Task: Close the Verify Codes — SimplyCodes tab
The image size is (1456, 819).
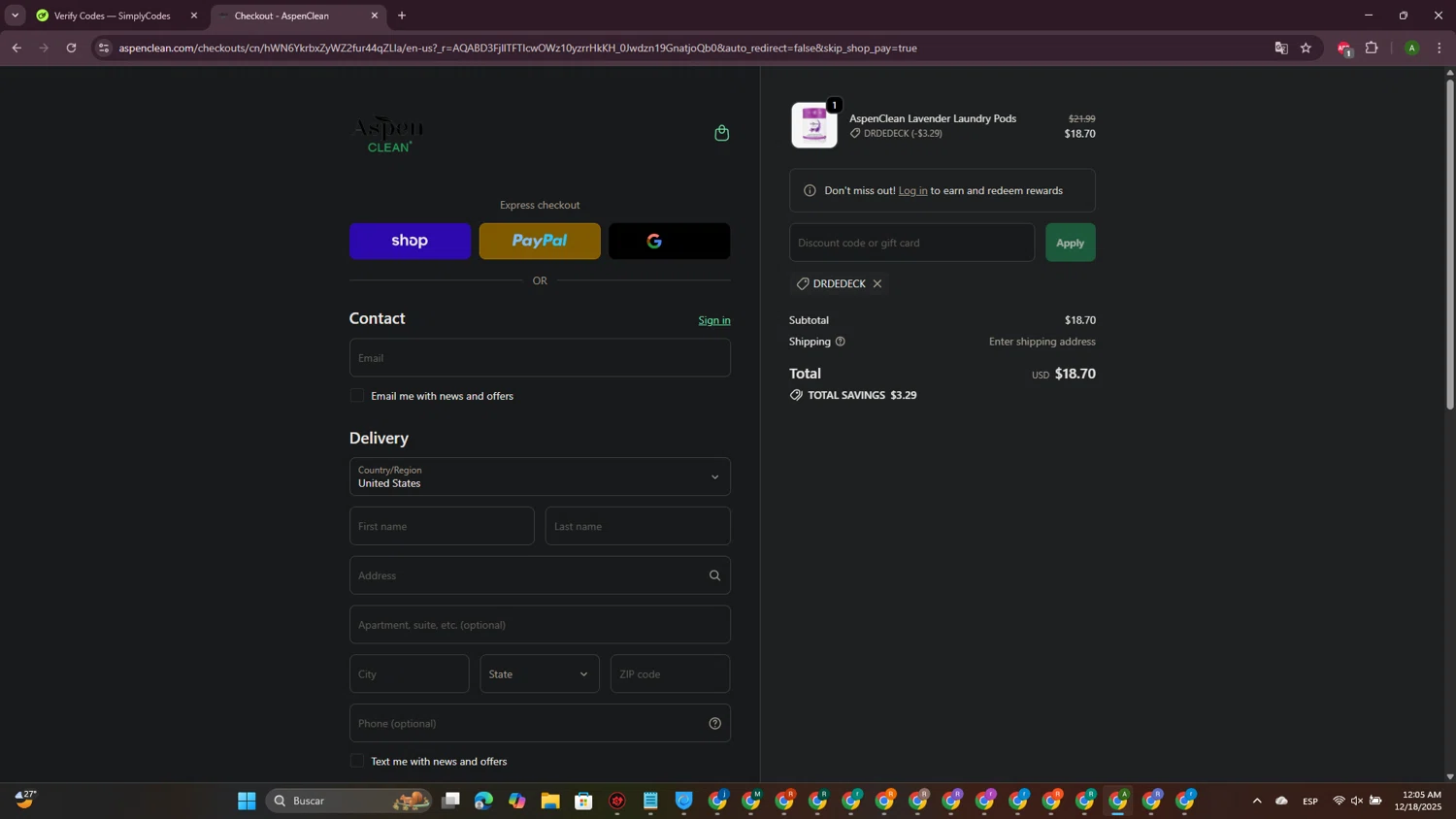Action: coord(194,16)
